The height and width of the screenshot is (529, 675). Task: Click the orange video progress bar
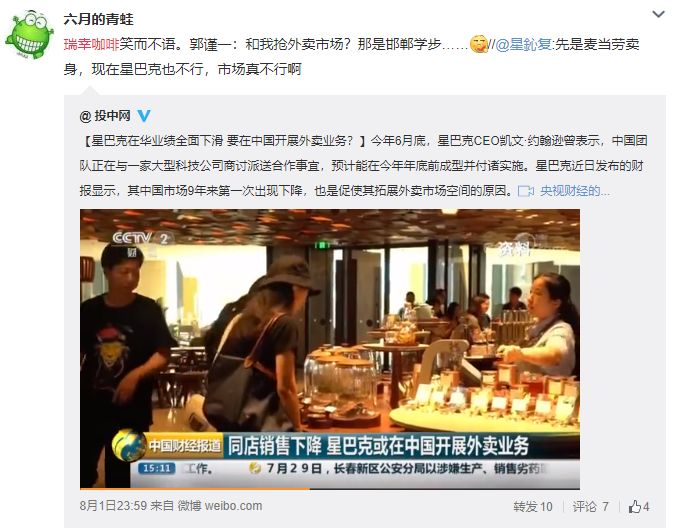(195, 489)
